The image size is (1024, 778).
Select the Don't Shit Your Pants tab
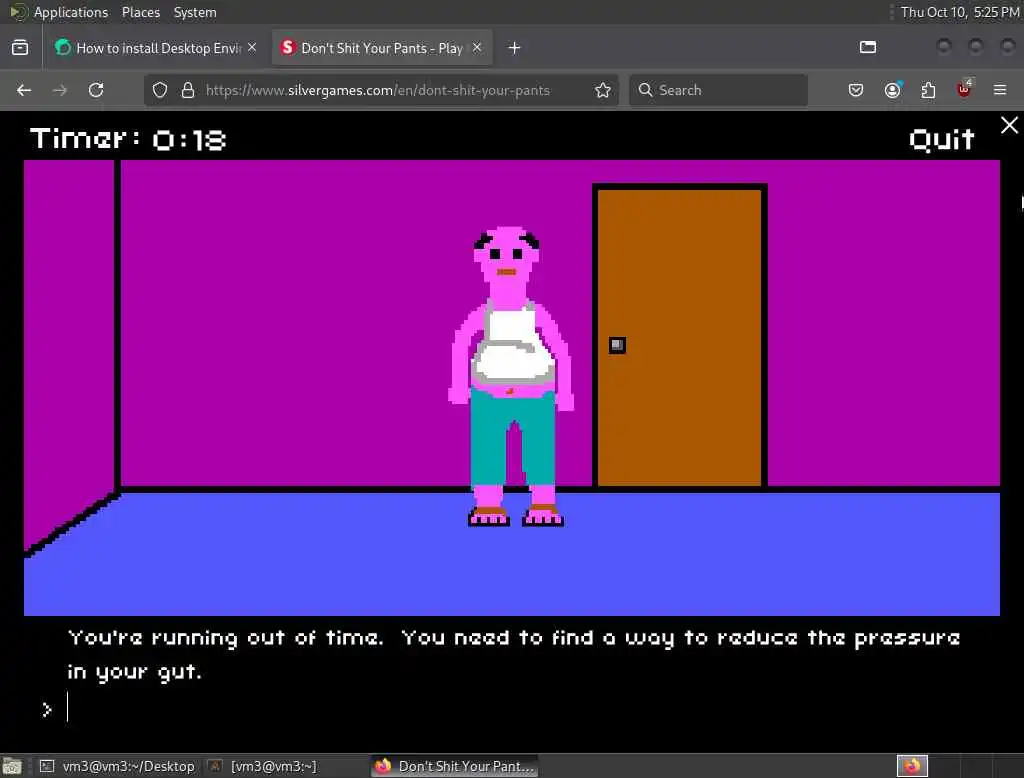pos(382,48)
